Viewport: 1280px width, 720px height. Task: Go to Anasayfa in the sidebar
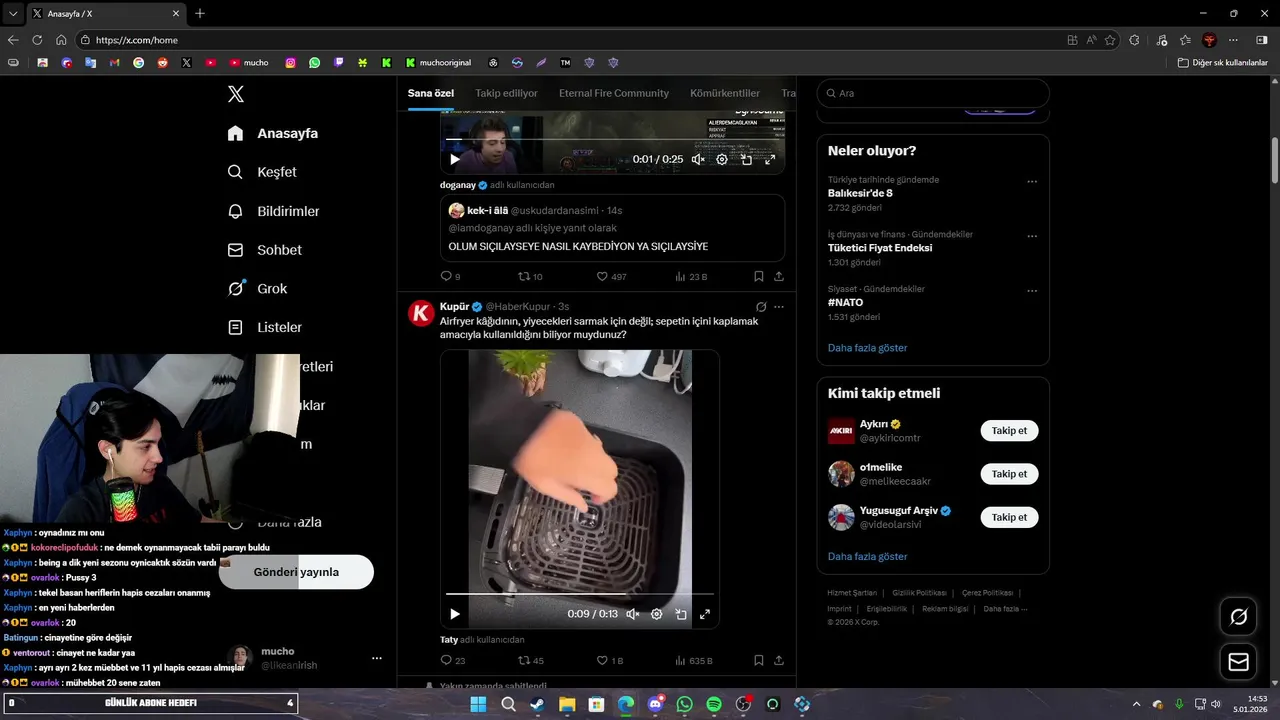pyautogui.click(x=273, y=133)
